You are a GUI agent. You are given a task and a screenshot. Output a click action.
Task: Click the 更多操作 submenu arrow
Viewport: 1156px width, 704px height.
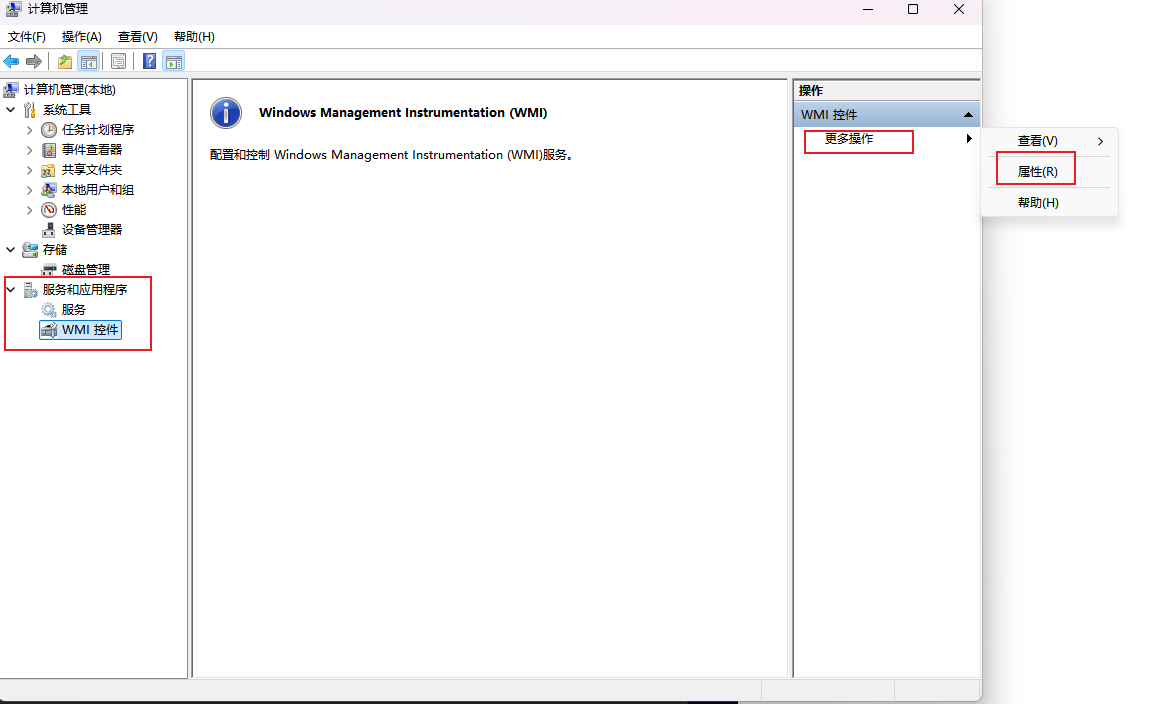pos(969,139)
